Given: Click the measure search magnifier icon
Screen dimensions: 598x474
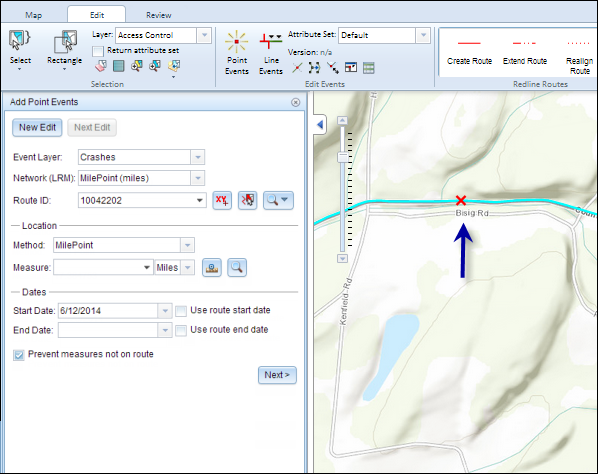Looking at the screenshot, I should (x=237, y=267).
